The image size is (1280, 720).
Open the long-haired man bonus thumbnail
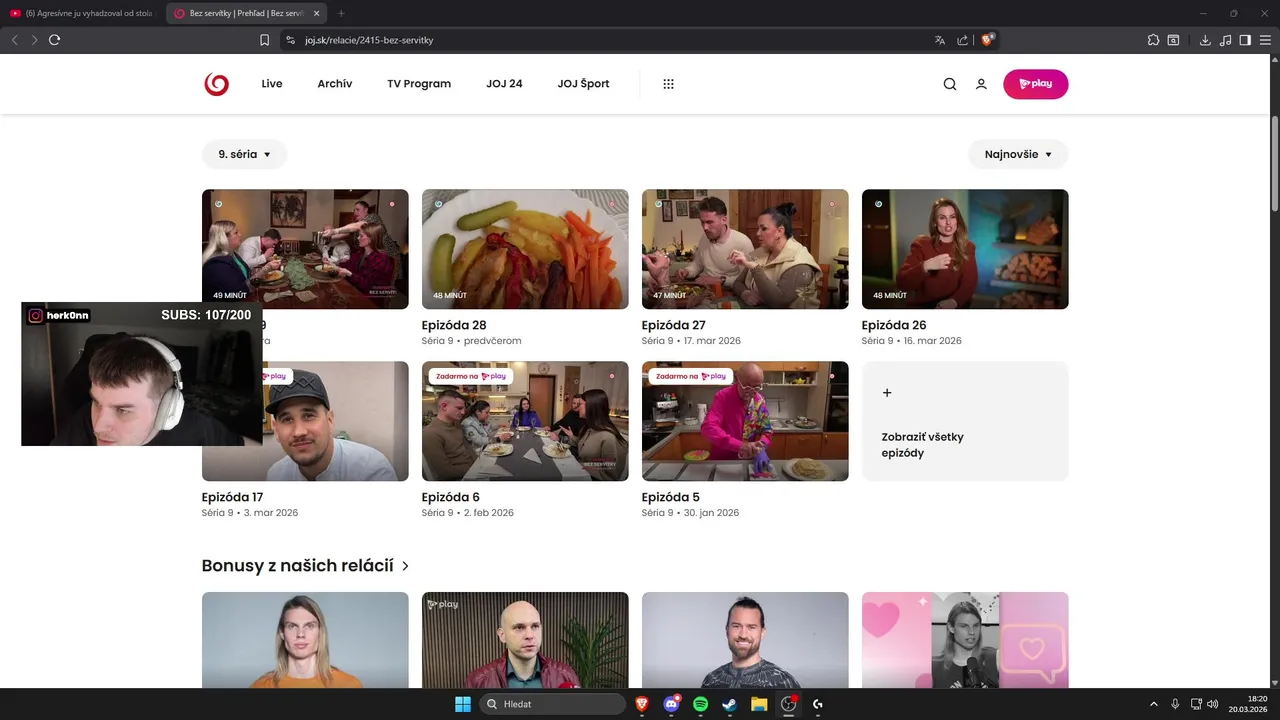[x=305, y=640]
